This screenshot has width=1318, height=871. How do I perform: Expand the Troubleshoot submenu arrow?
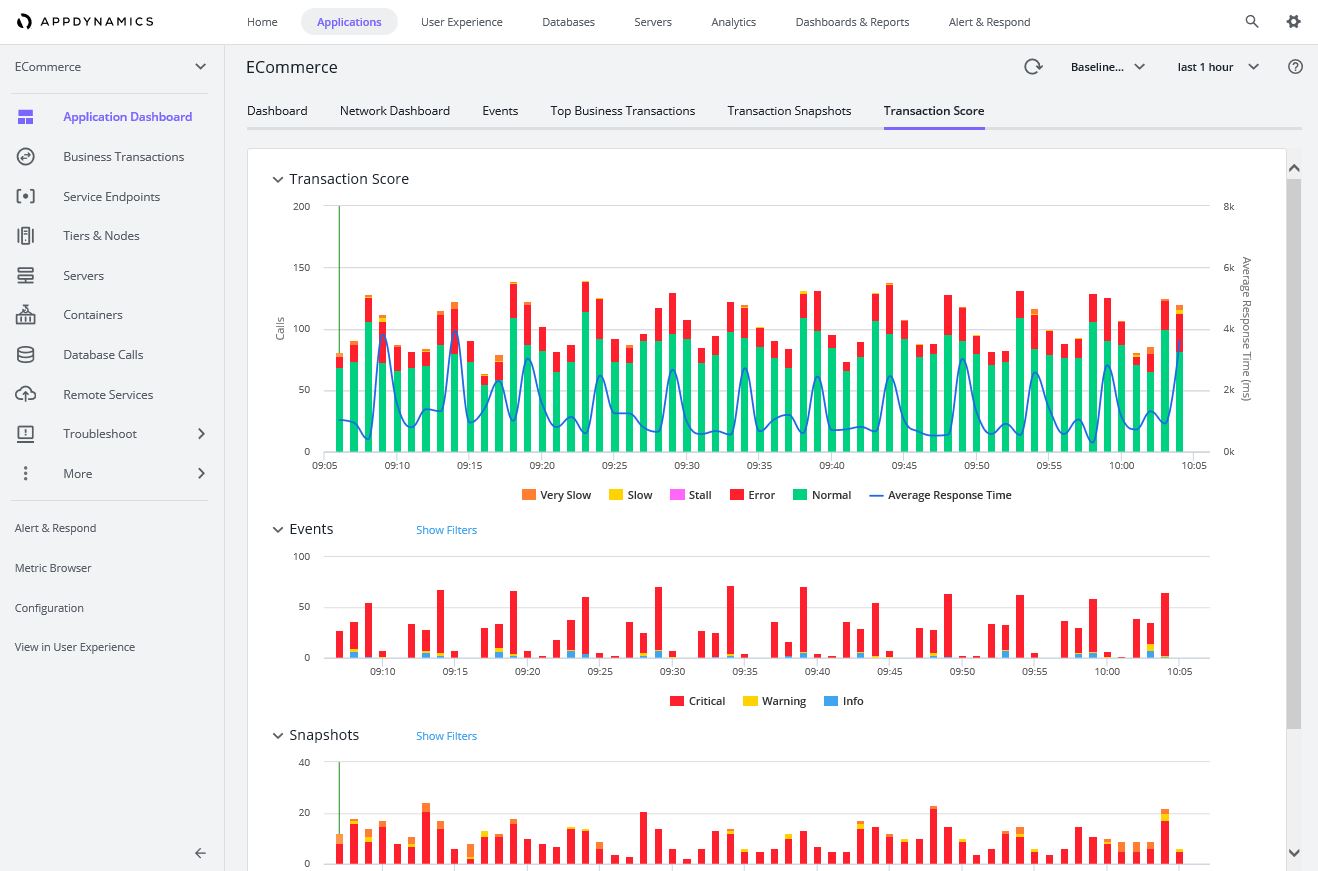pyautogui.click(x=201, y=434)
